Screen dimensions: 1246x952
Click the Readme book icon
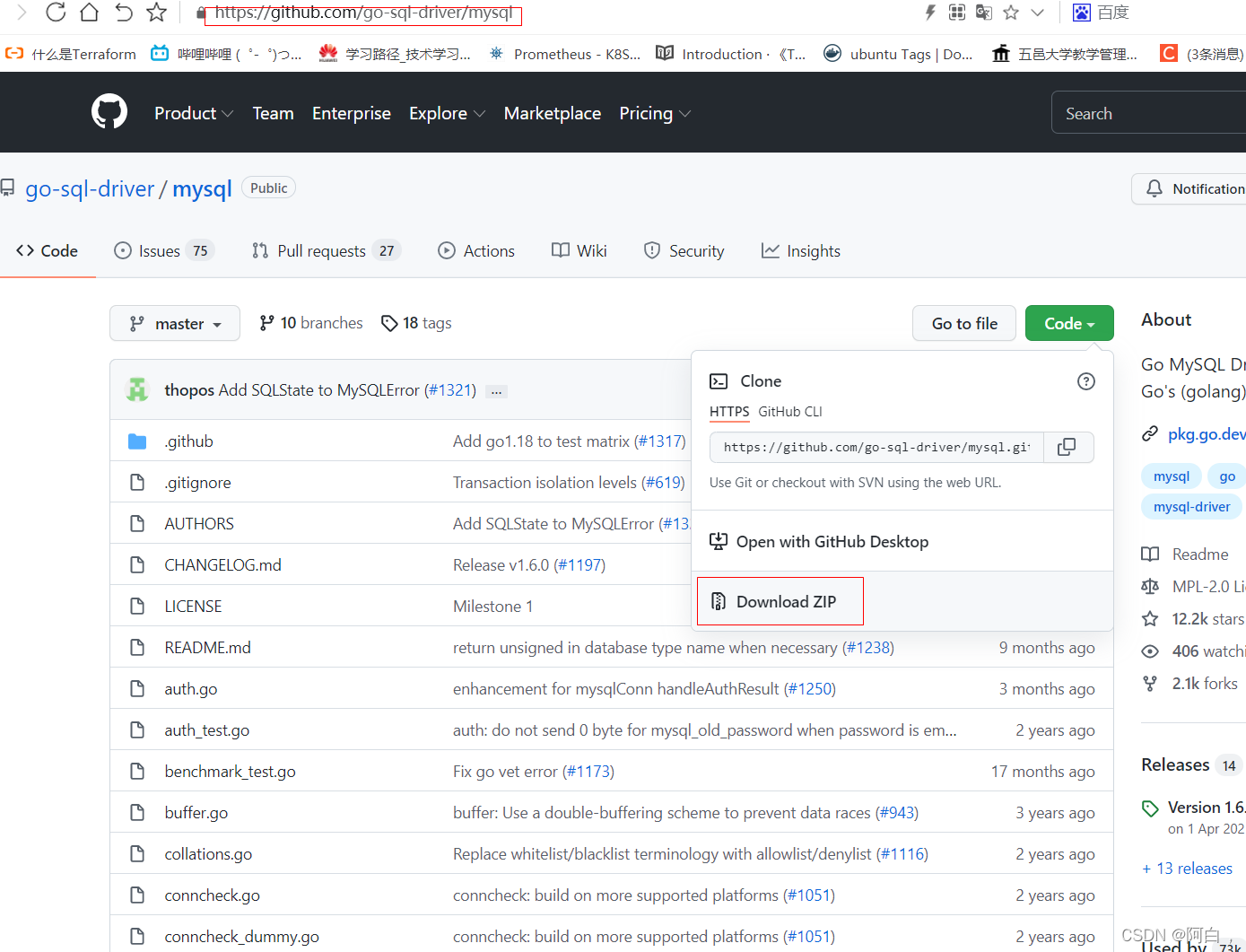[1150, 555]
